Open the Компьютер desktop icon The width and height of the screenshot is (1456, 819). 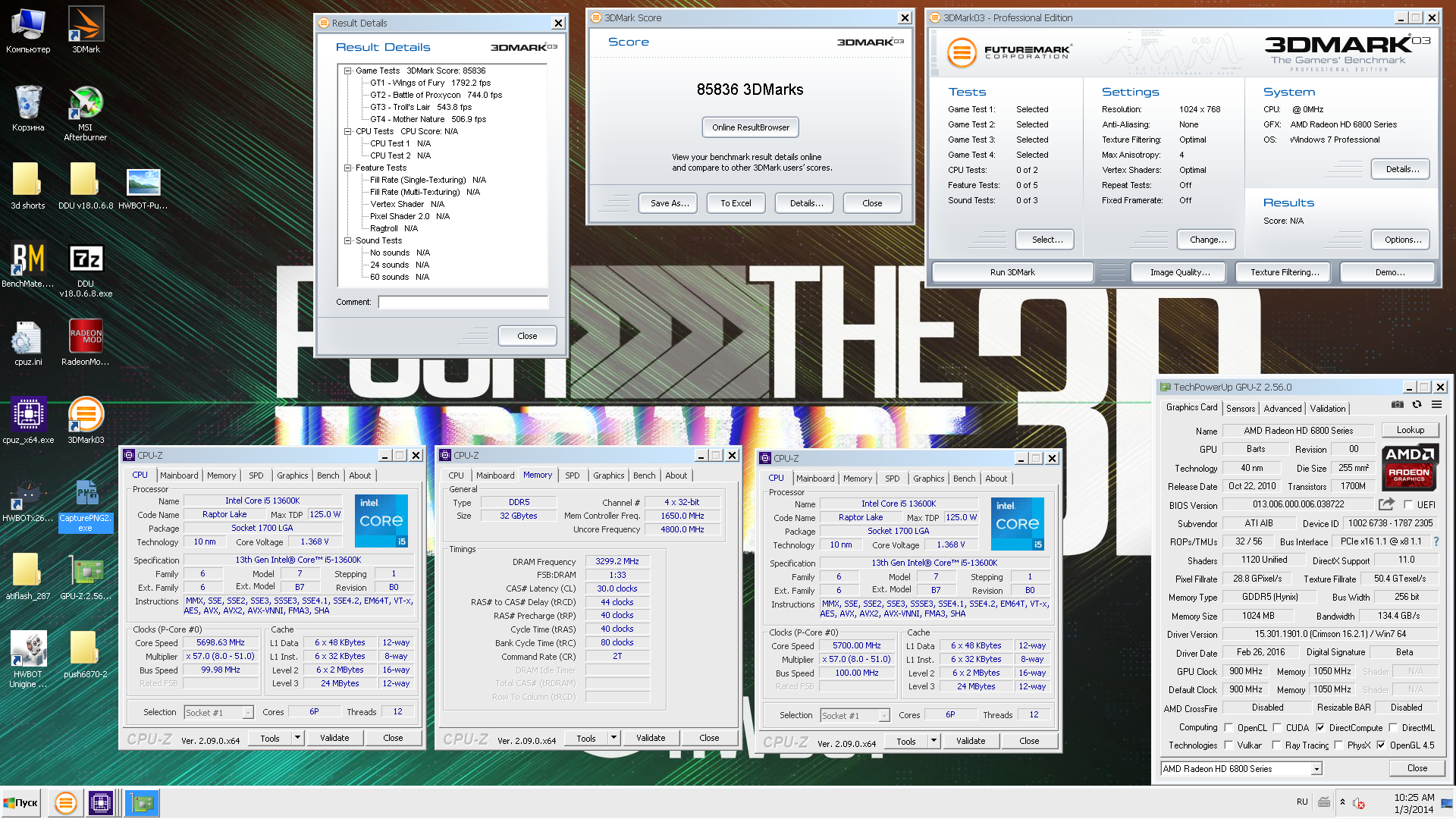pos(28,30)
